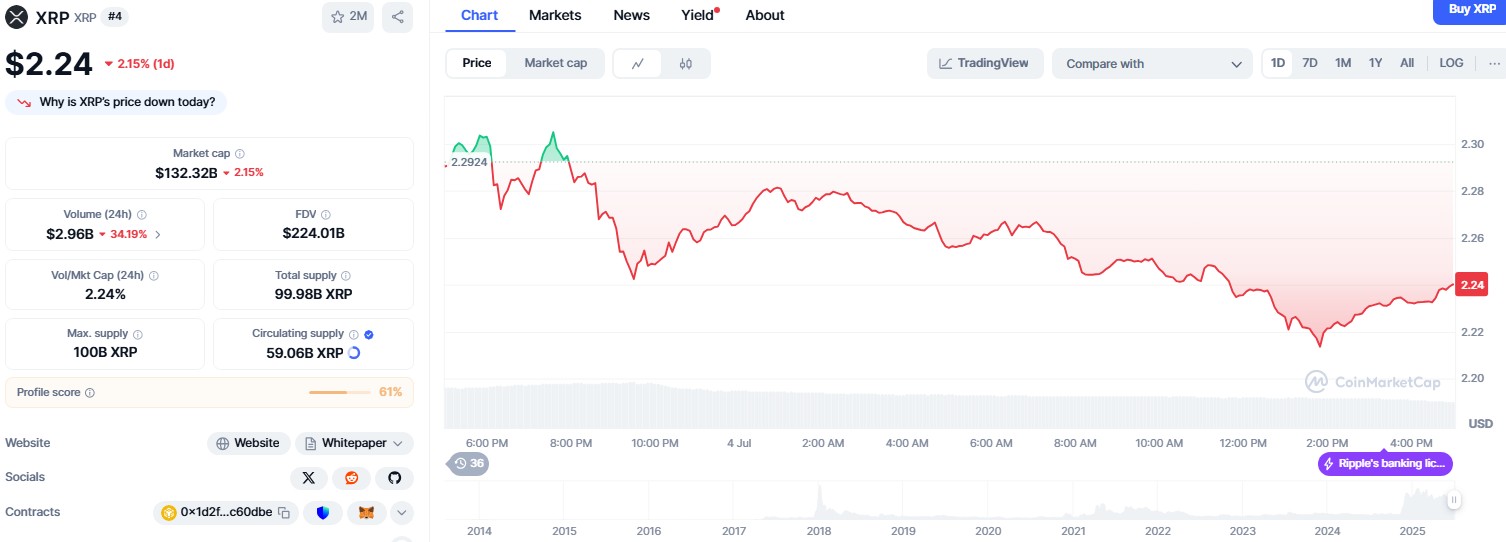Switch to the Markets tab

(x=554, y=15)
